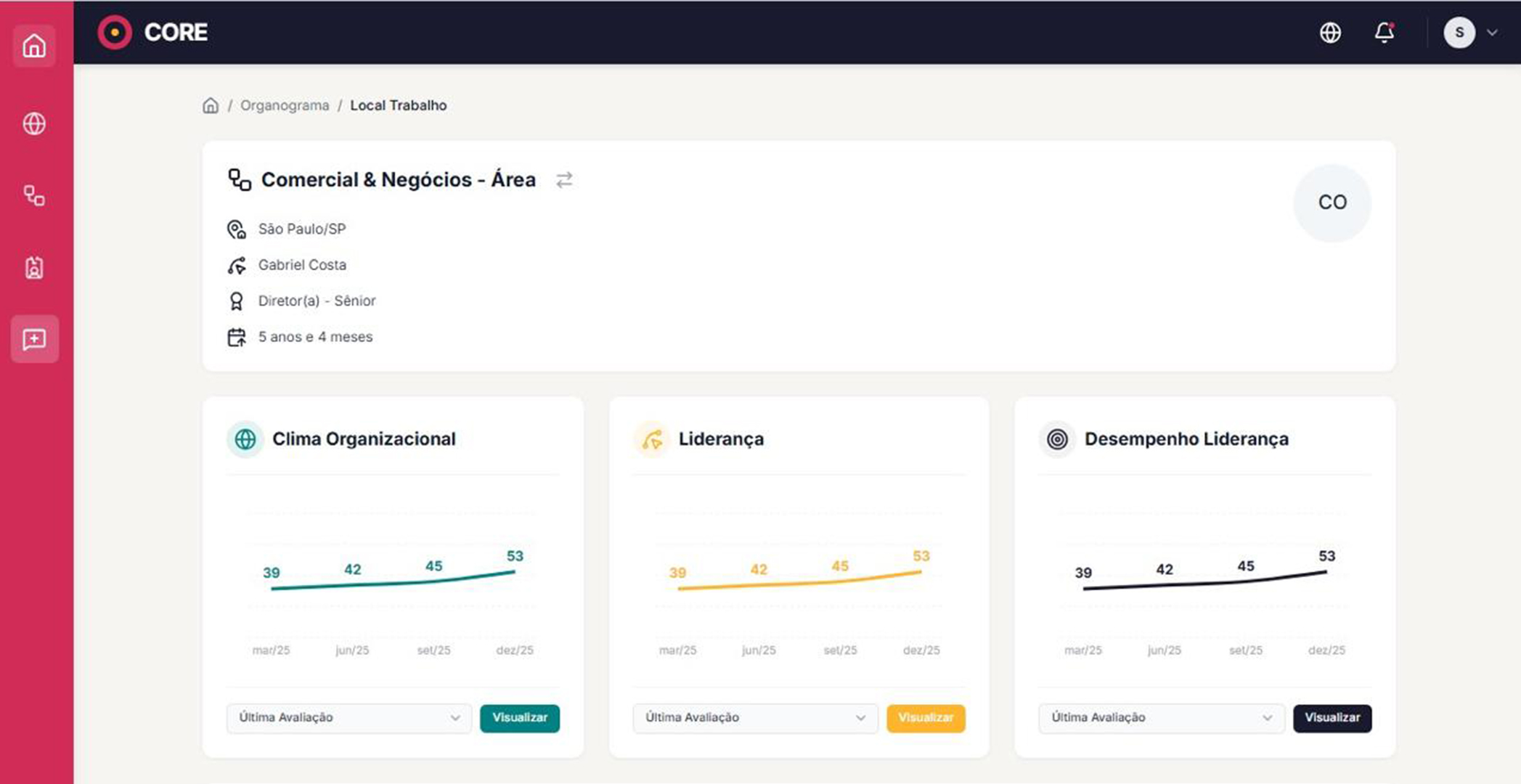Open the organogram icon in sidebar
Screen dimensions: 1521x784
[x=34, y=195]
